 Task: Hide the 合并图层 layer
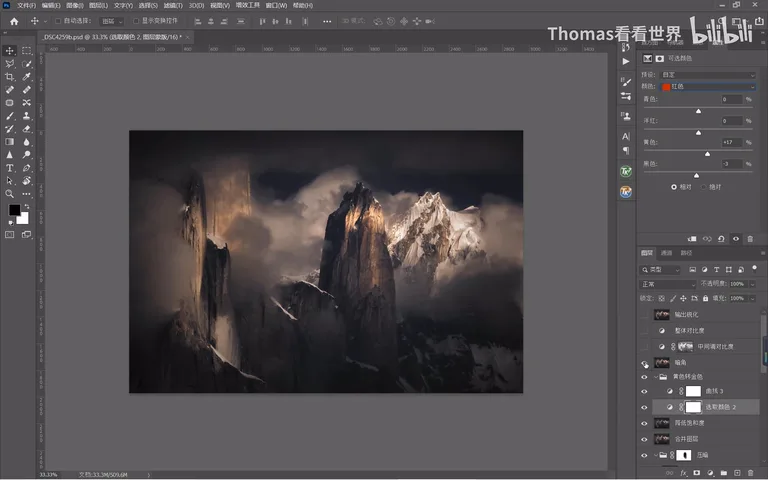pyautogui.click(x=645, y=439)
